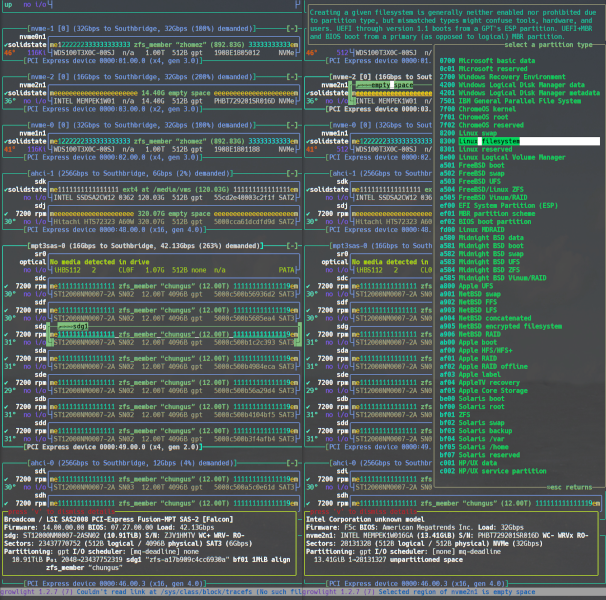The width and height of the screenshot is (606, 600).
Task: Choose 8301 Linux reserved type
Action: coord(475,149)
